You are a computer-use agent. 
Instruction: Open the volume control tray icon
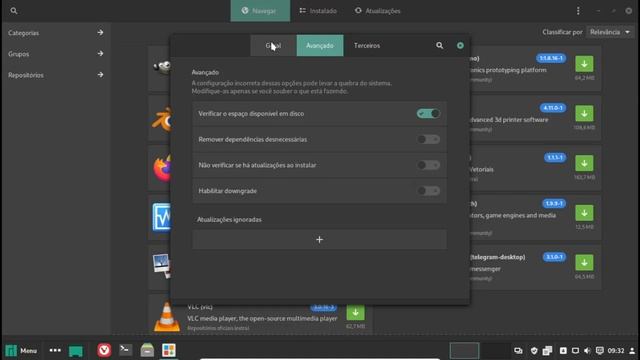pyautogui.click(x=587, y=351)
